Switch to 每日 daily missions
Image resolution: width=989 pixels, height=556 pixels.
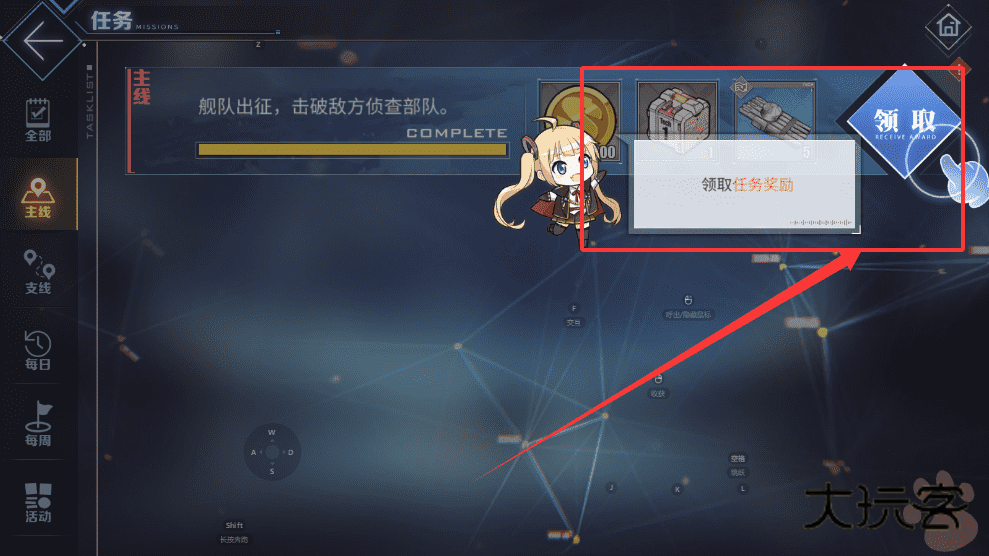38,350
